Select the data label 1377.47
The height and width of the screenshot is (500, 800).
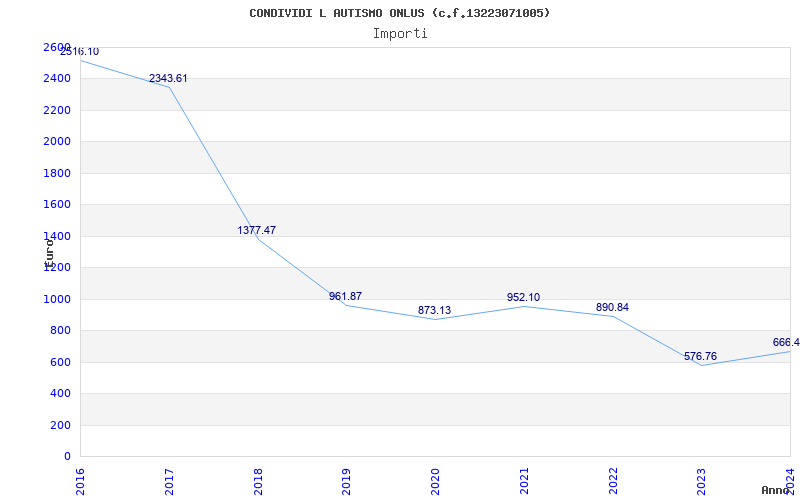tap(257, 231)
